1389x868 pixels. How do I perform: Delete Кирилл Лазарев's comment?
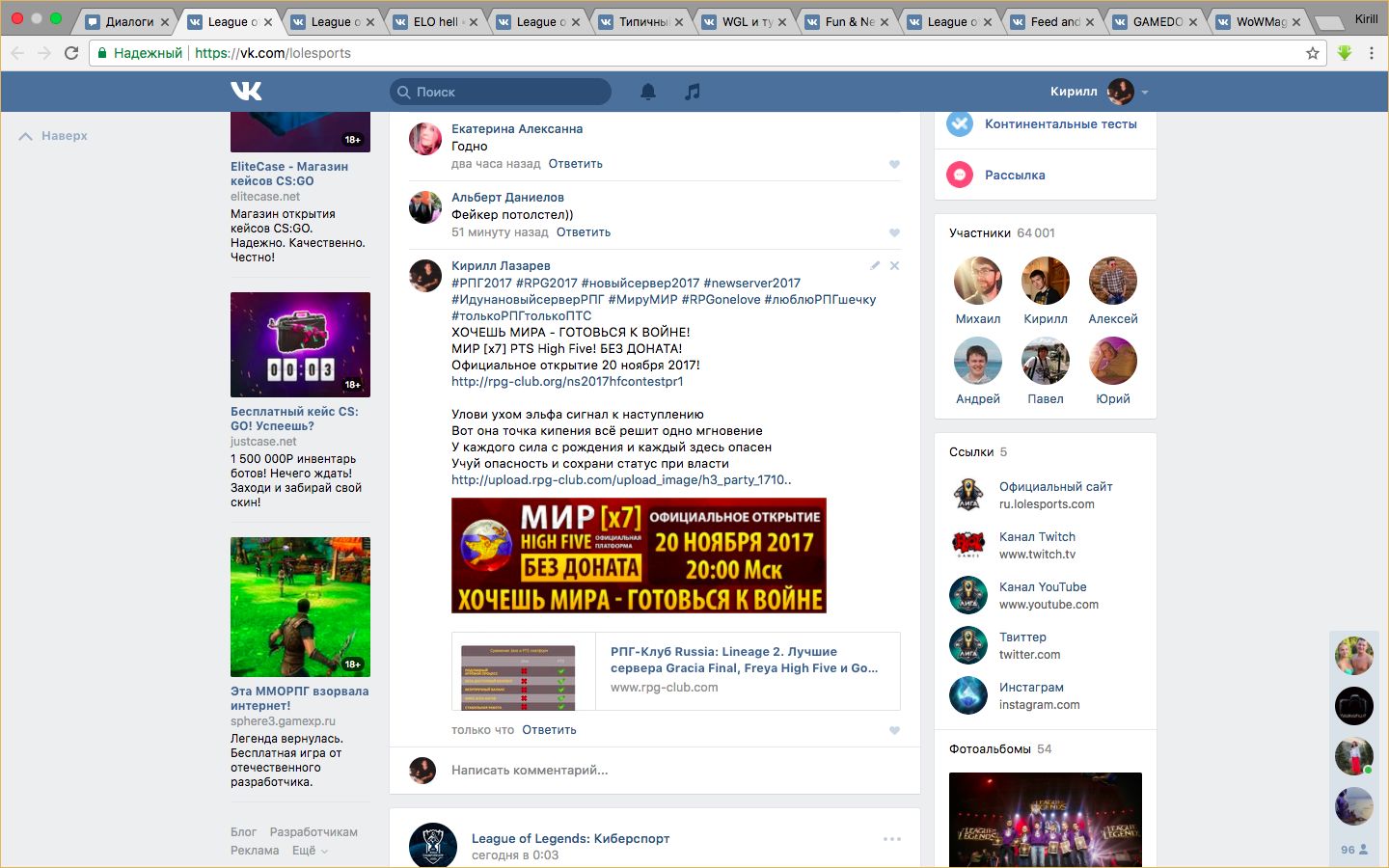click(x=894, y=265)
